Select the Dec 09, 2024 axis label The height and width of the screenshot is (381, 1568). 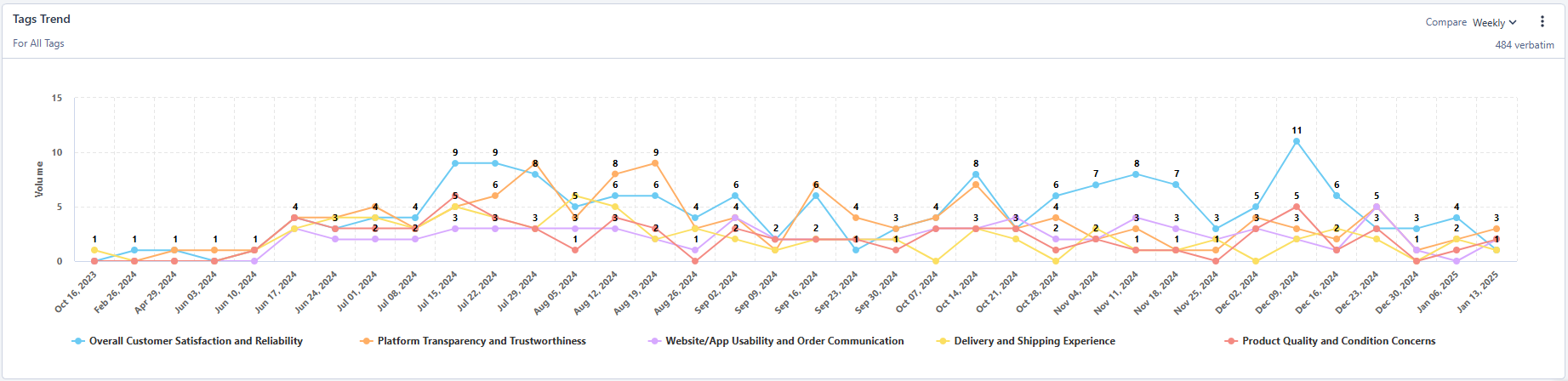click(1276, 293)
